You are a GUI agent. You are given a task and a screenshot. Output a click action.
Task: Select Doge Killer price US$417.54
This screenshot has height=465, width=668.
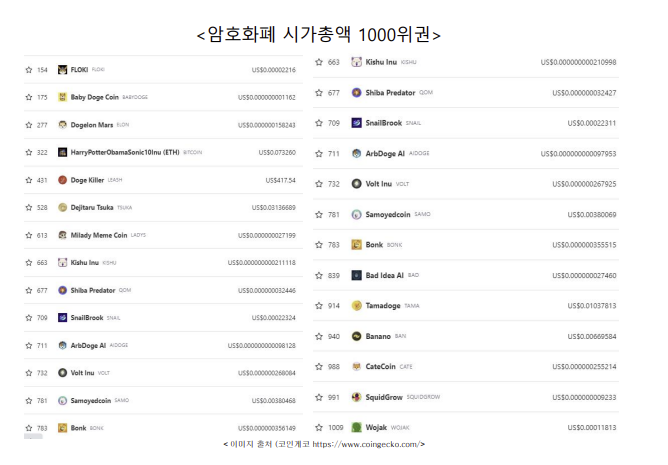pyautogui.click(x=280, y=180)
